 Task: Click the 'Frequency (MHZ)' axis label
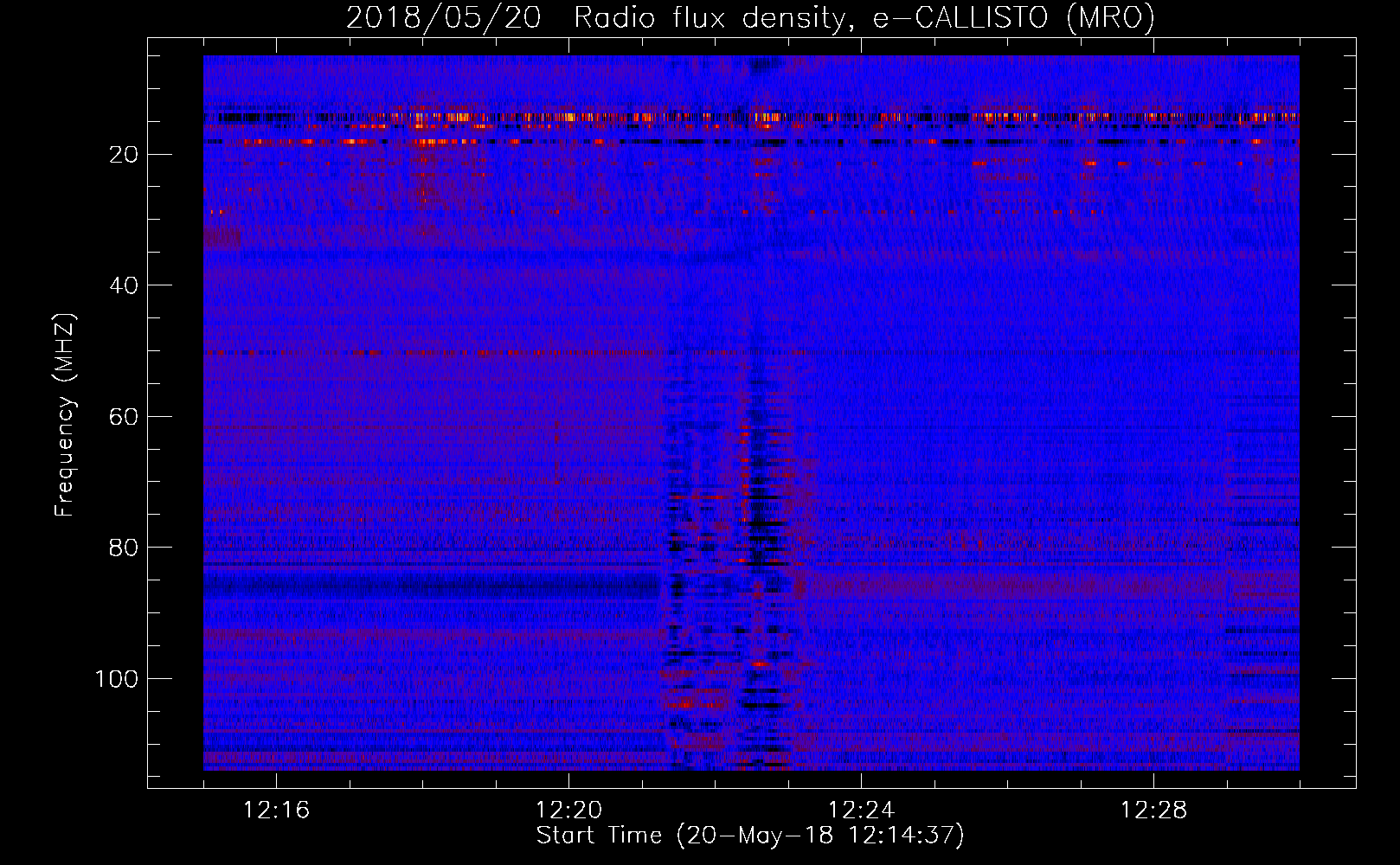click(65, 414)
